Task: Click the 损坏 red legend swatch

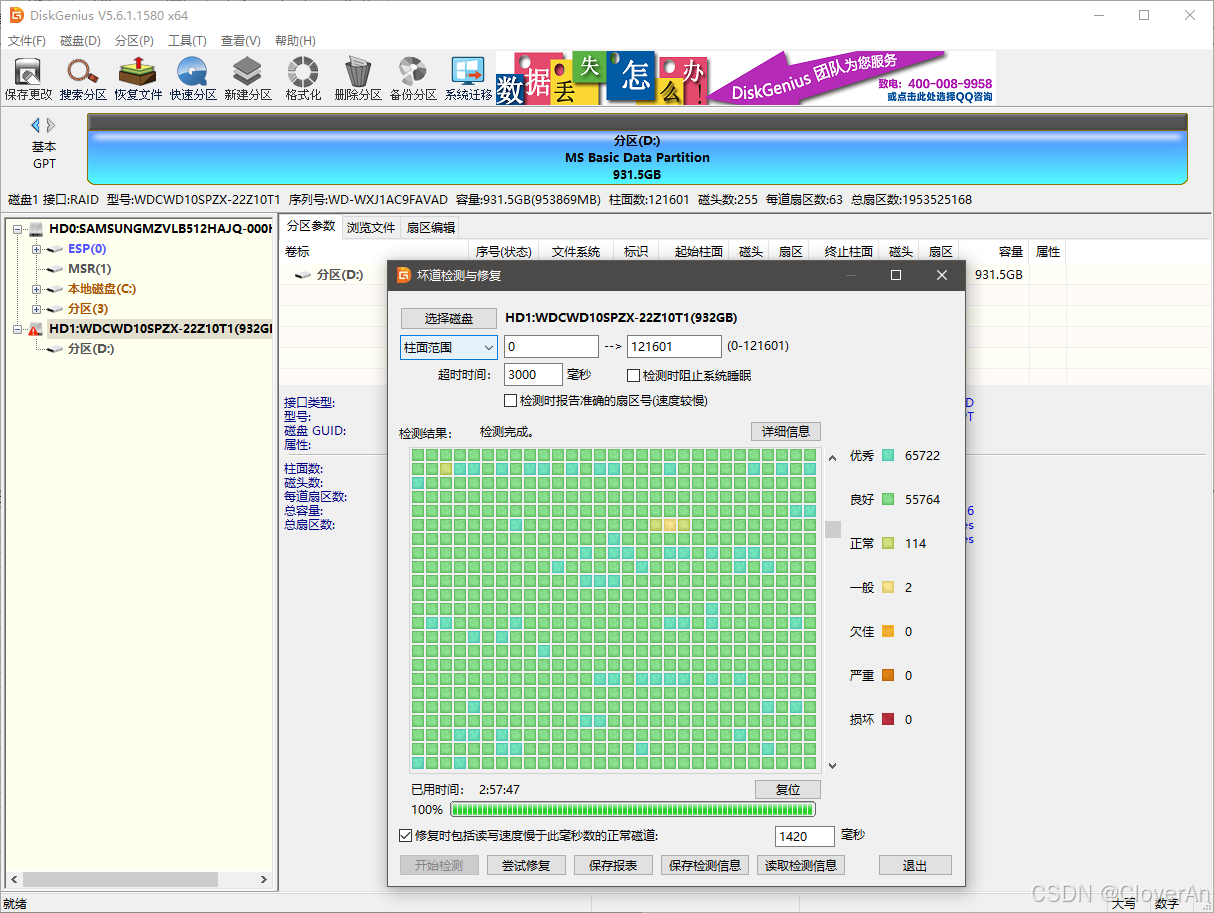Action: [x=888, y=720]
